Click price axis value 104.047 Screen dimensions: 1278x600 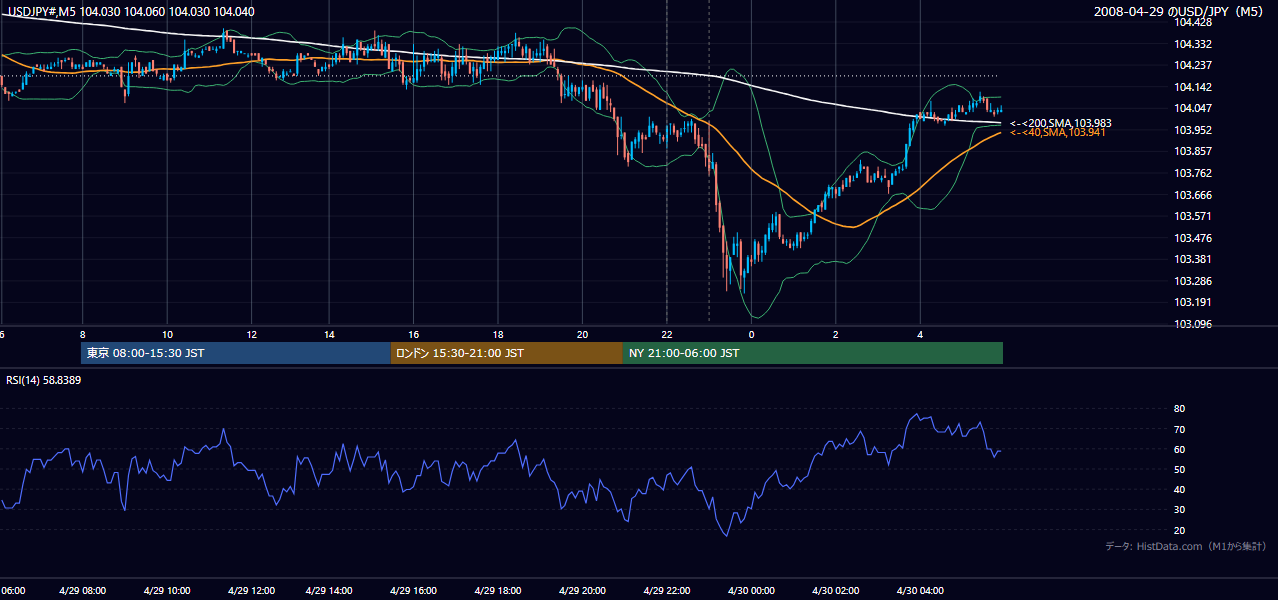[x=1193, y=108]
